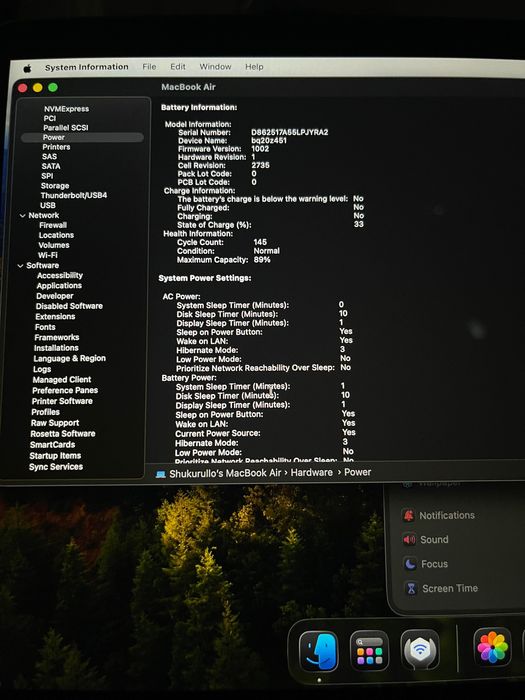525x700 pixels.
Task: Select Frameworks under Software
Action: (x=57, y=338)
